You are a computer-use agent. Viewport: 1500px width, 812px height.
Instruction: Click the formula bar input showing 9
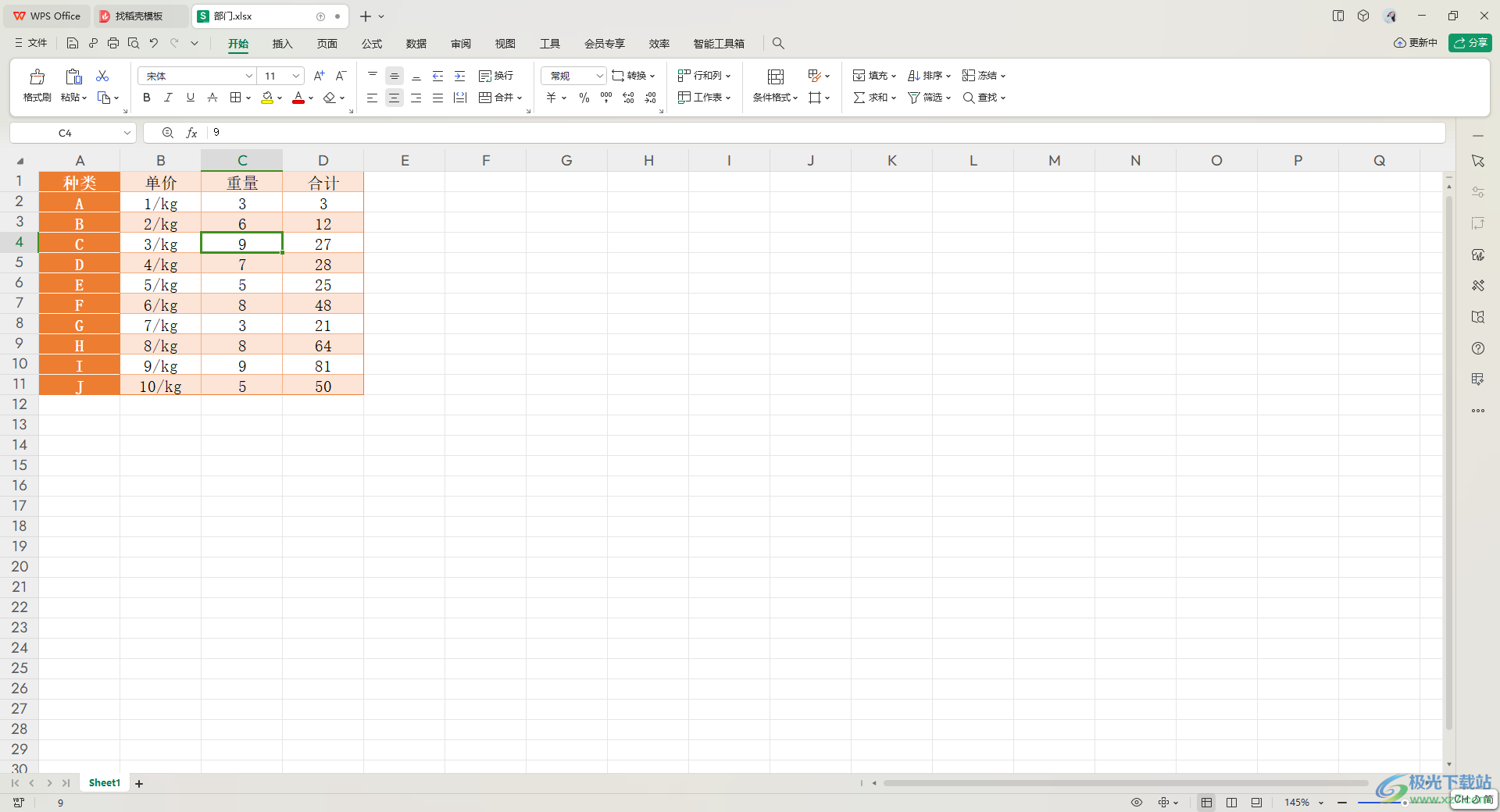pos(827,133)
